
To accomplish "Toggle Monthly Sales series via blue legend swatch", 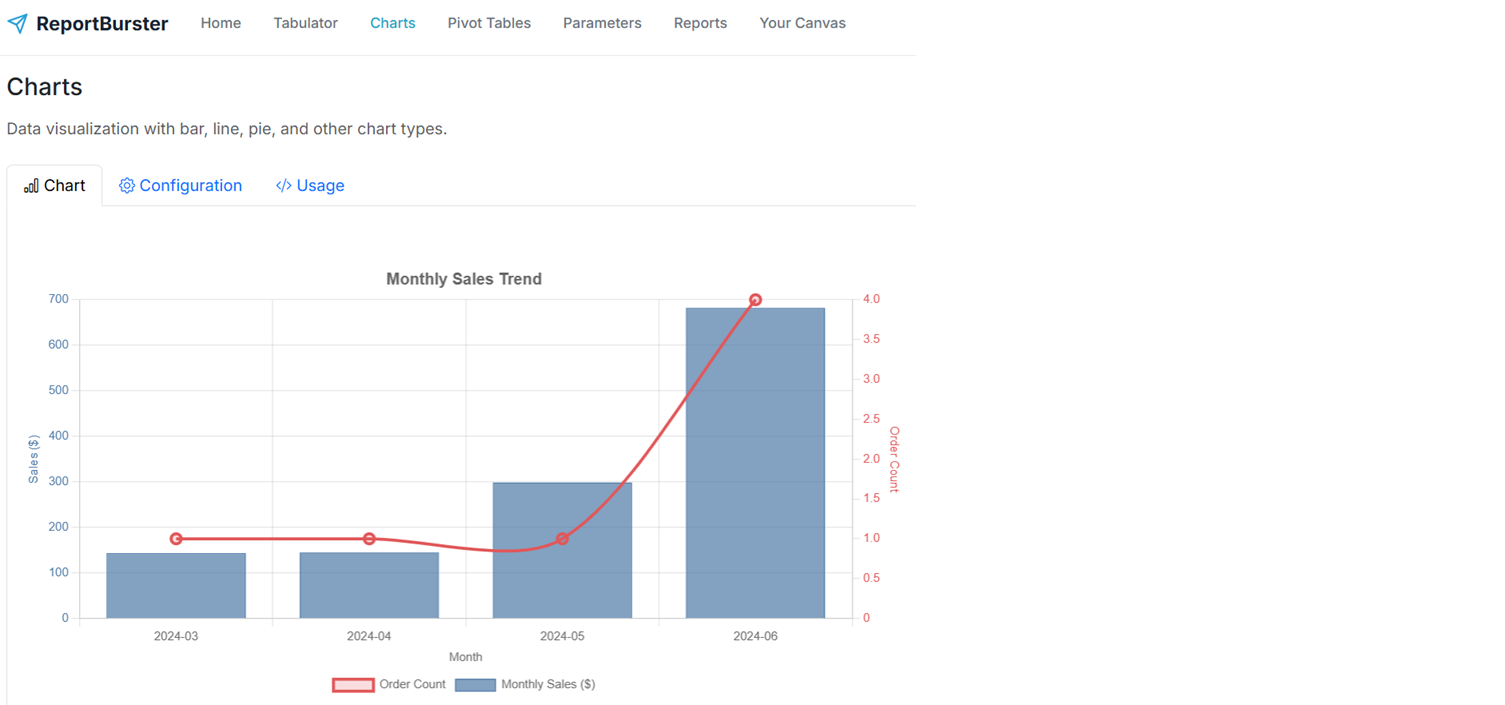I will [475, 685].
